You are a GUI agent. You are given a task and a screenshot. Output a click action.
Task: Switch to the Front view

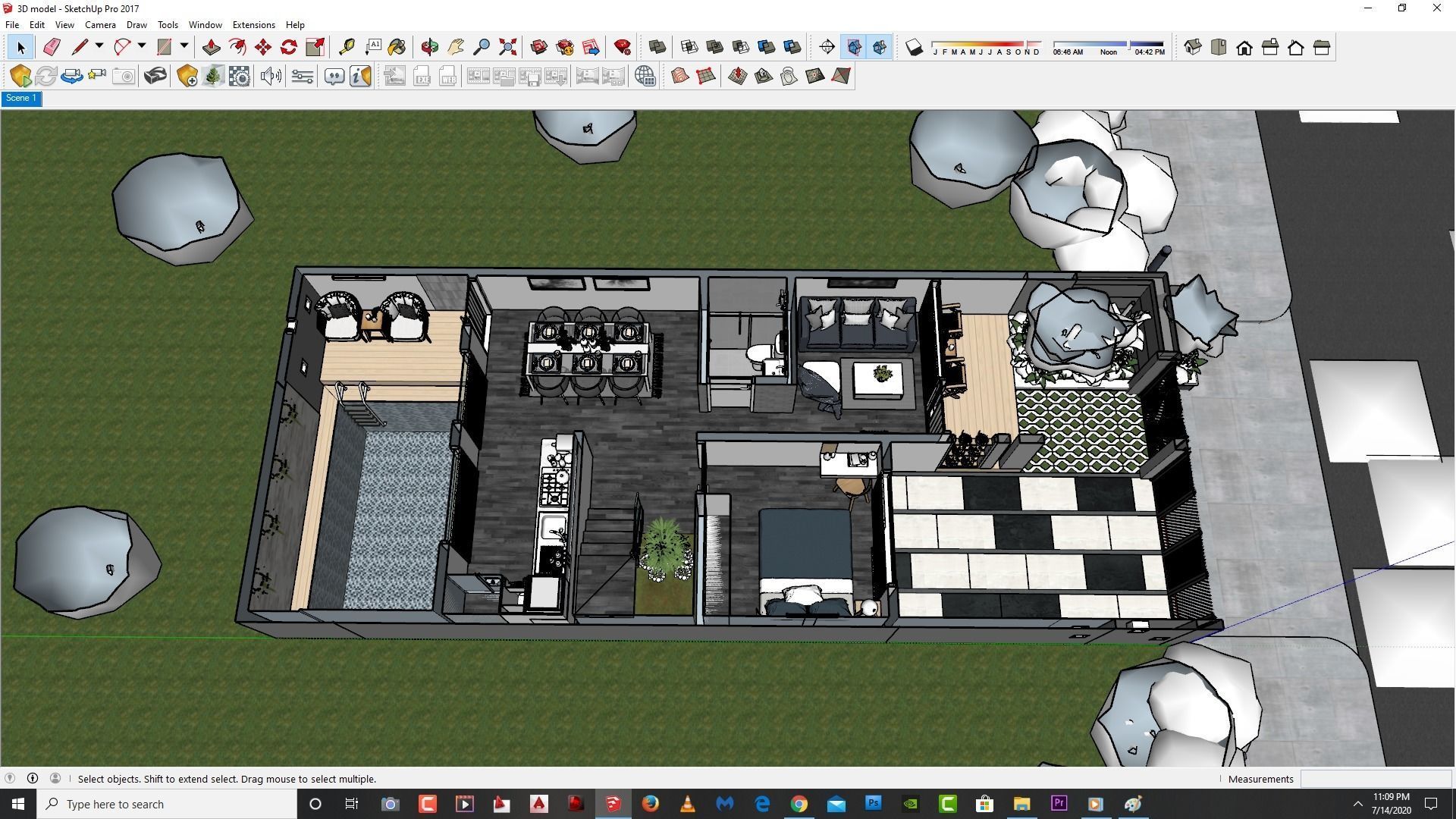click(x=1244, y=48)
